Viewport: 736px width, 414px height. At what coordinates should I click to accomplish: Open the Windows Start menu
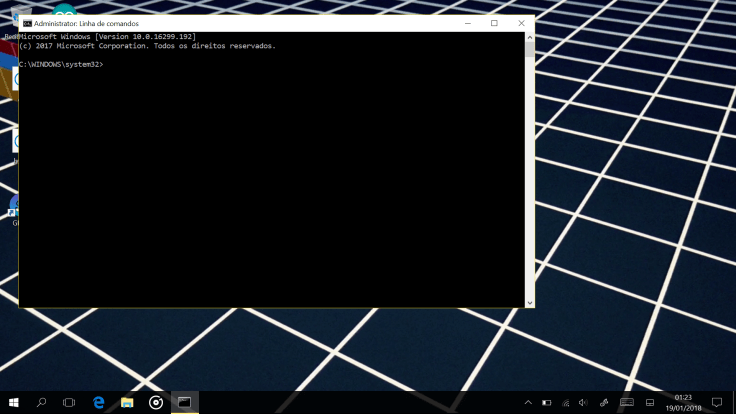click(13, 402)
